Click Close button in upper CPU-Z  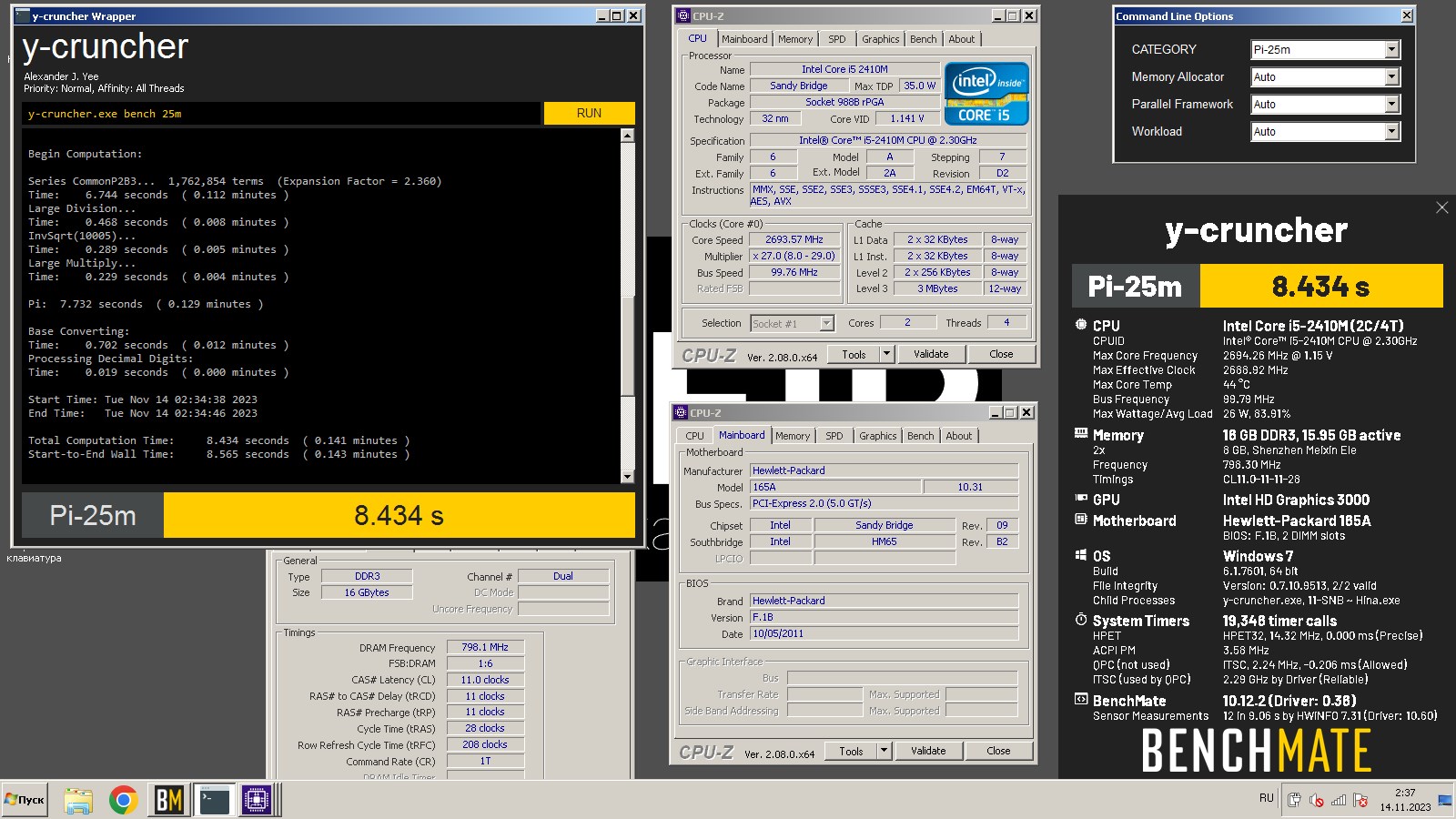coord(1001,354)
